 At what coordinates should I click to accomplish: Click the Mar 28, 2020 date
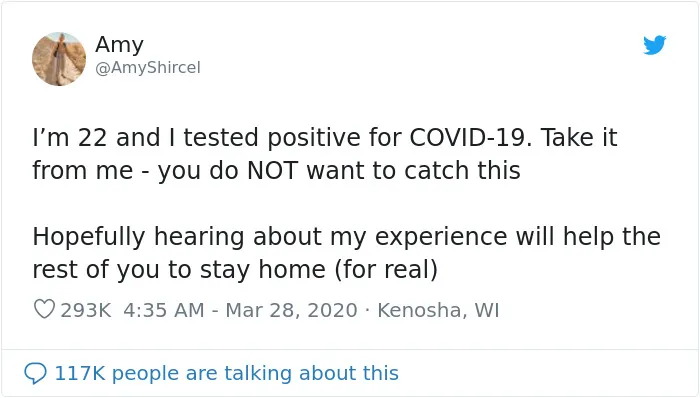pyautogui.click(x=292, y=310)
